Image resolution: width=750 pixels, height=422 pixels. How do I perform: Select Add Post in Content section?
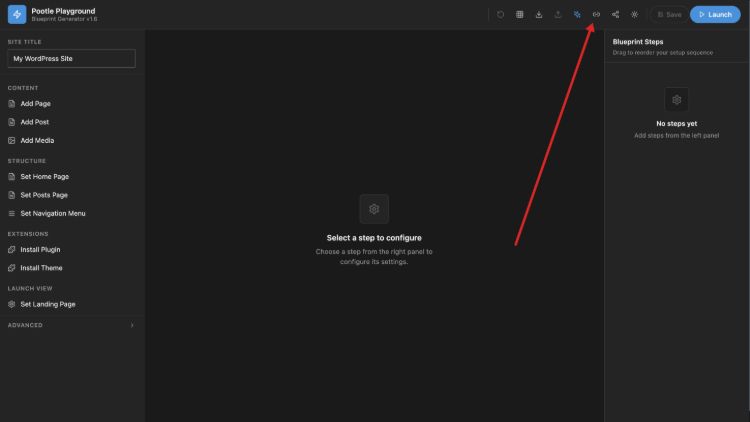tap(71, 122)
